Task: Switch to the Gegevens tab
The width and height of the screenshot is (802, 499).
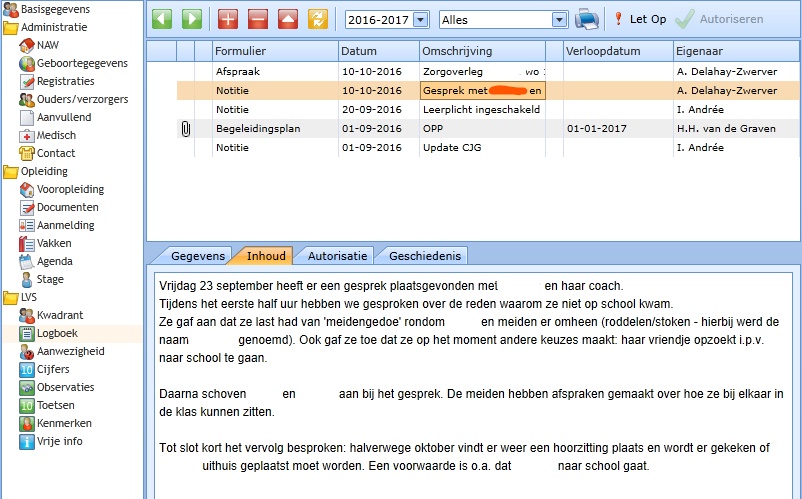Action: click(197, 255)
